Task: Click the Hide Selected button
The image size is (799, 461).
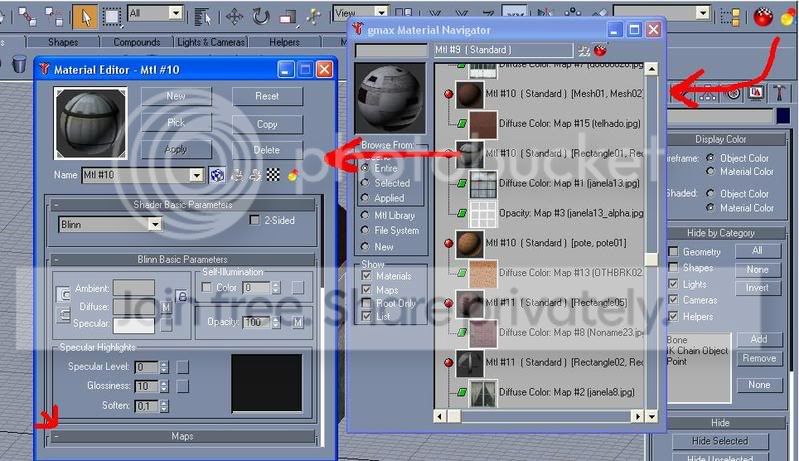Action: coord(720,441)
